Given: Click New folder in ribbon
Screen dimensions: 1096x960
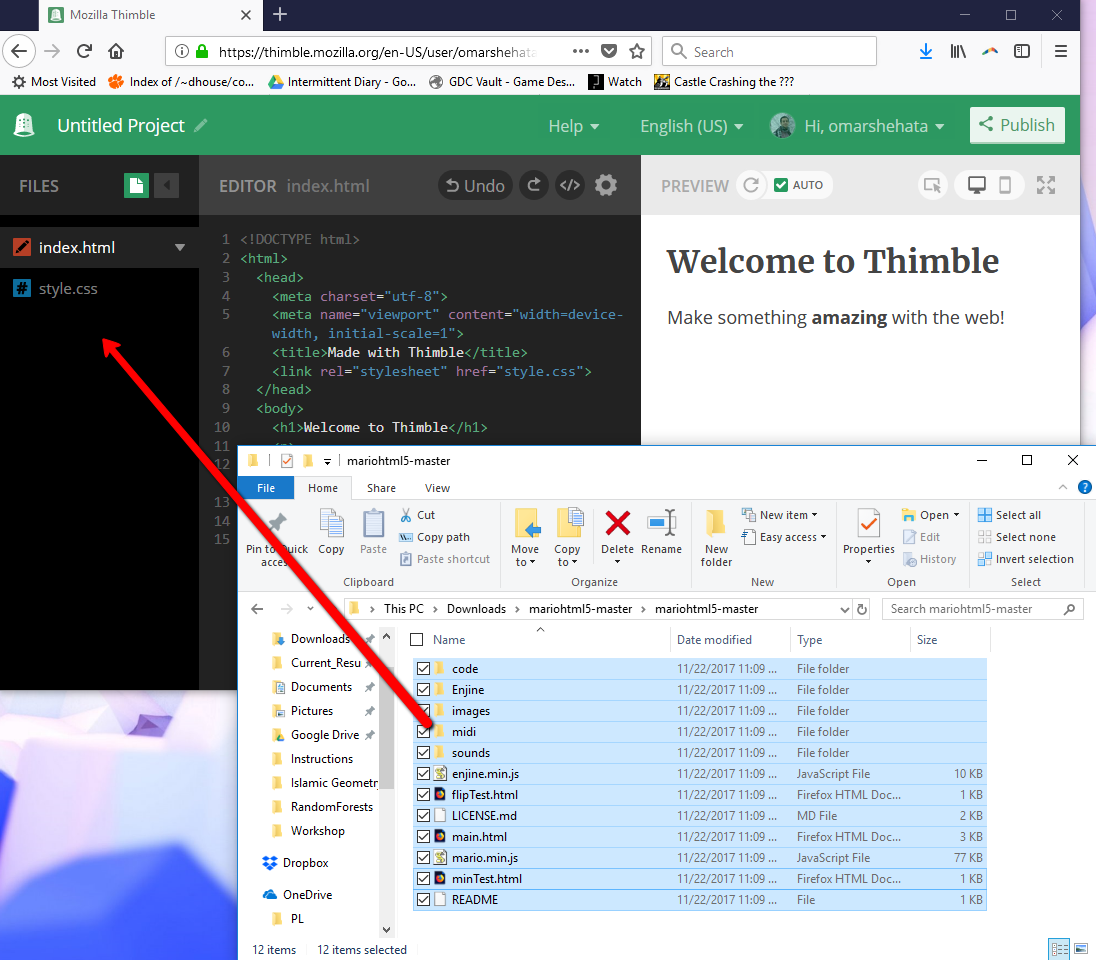Looking at the screenshot, I should (x=716, y=537).
